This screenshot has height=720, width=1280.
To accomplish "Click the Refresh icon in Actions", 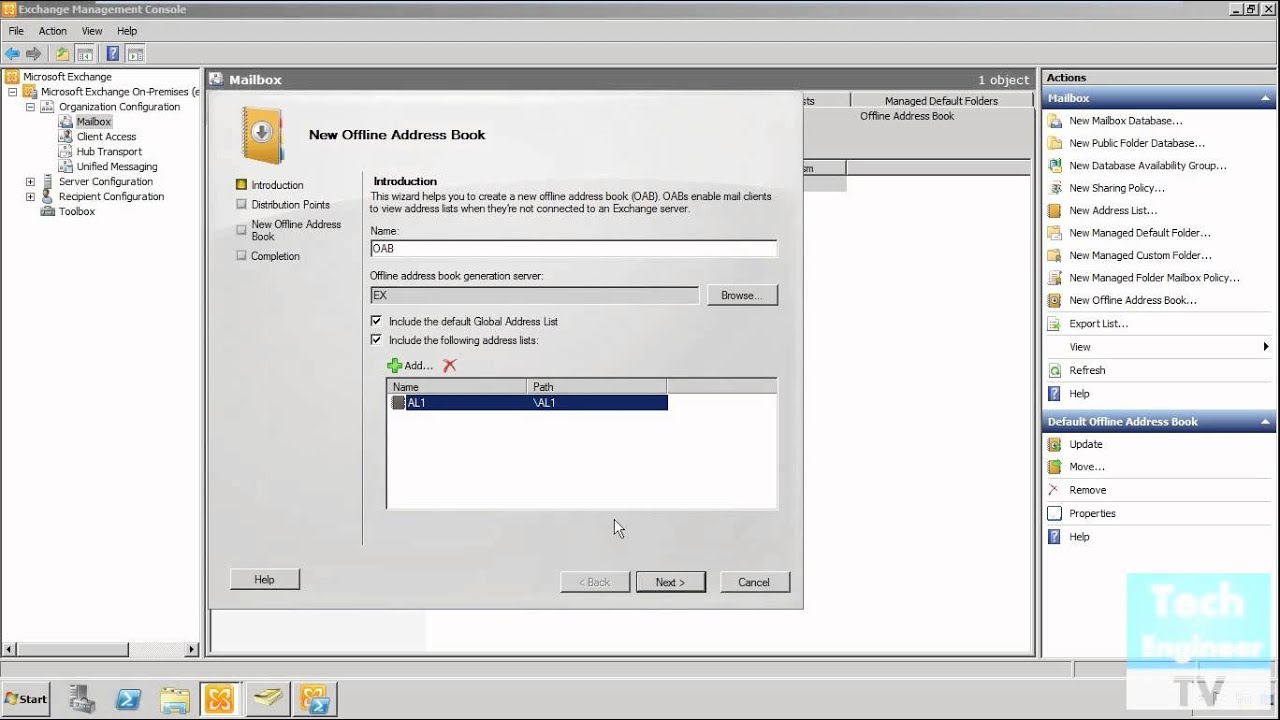I will (1054, 370).
